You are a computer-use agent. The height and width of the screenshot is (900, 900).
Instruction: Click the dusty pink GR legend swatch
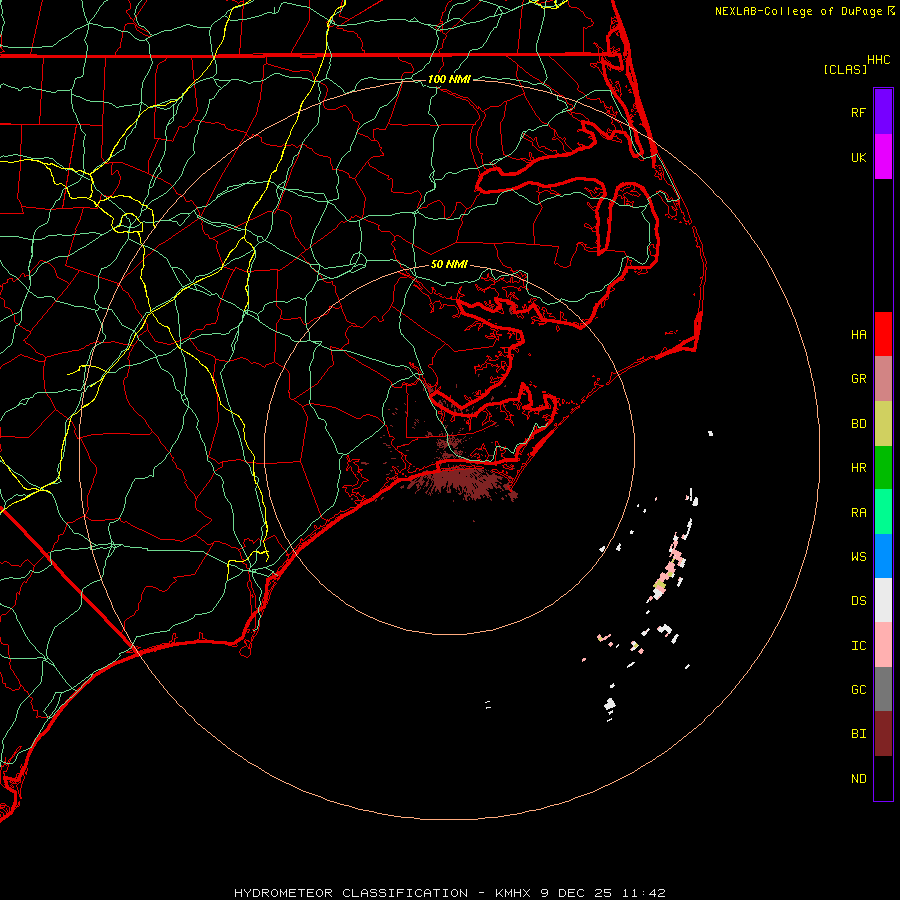pyautogui.click(x=883, y=379)
